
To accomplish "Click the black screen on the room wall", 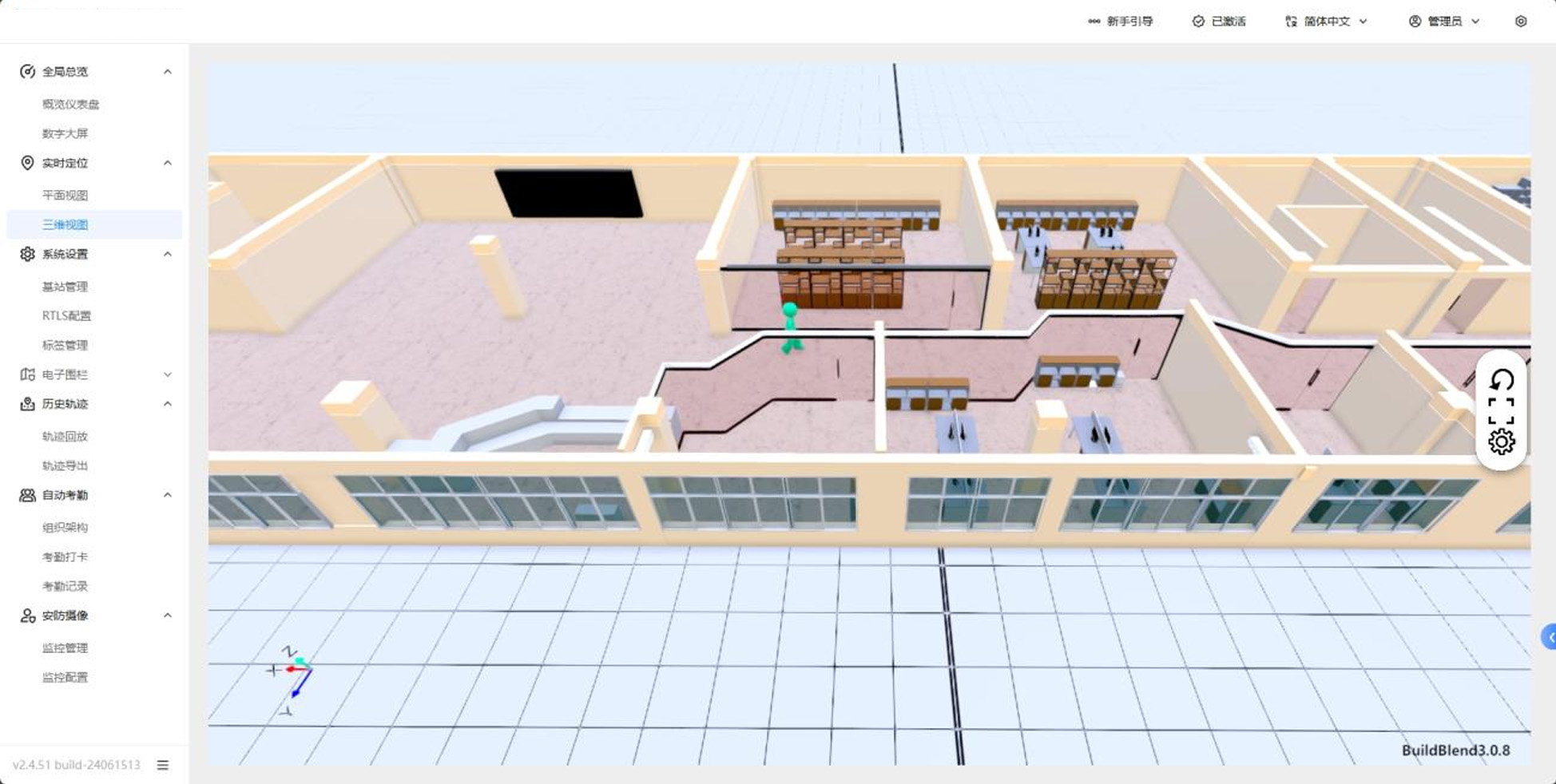I will [569, 192].
